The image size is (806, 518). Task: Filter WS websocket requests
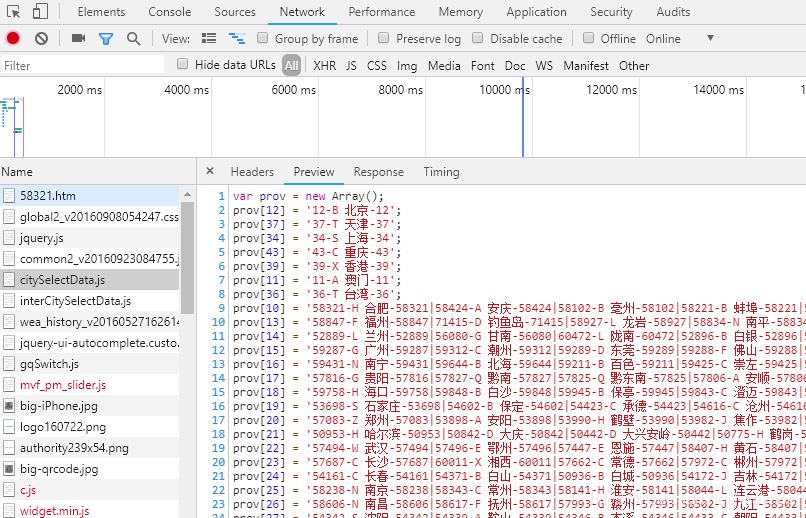[544, 66]
